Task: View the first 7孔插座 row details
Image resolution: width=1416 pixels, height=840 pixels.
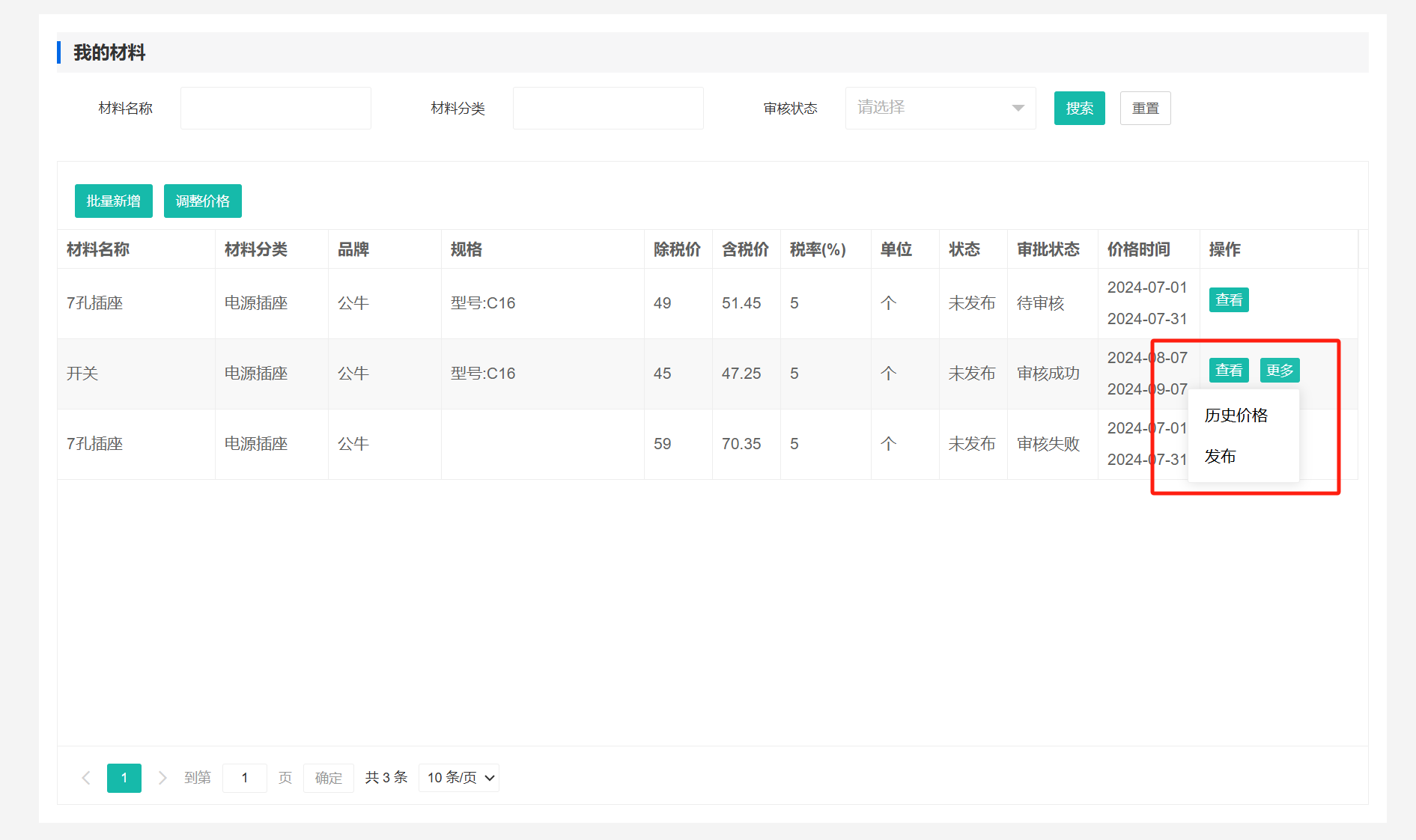Action: coord(1228,300)
